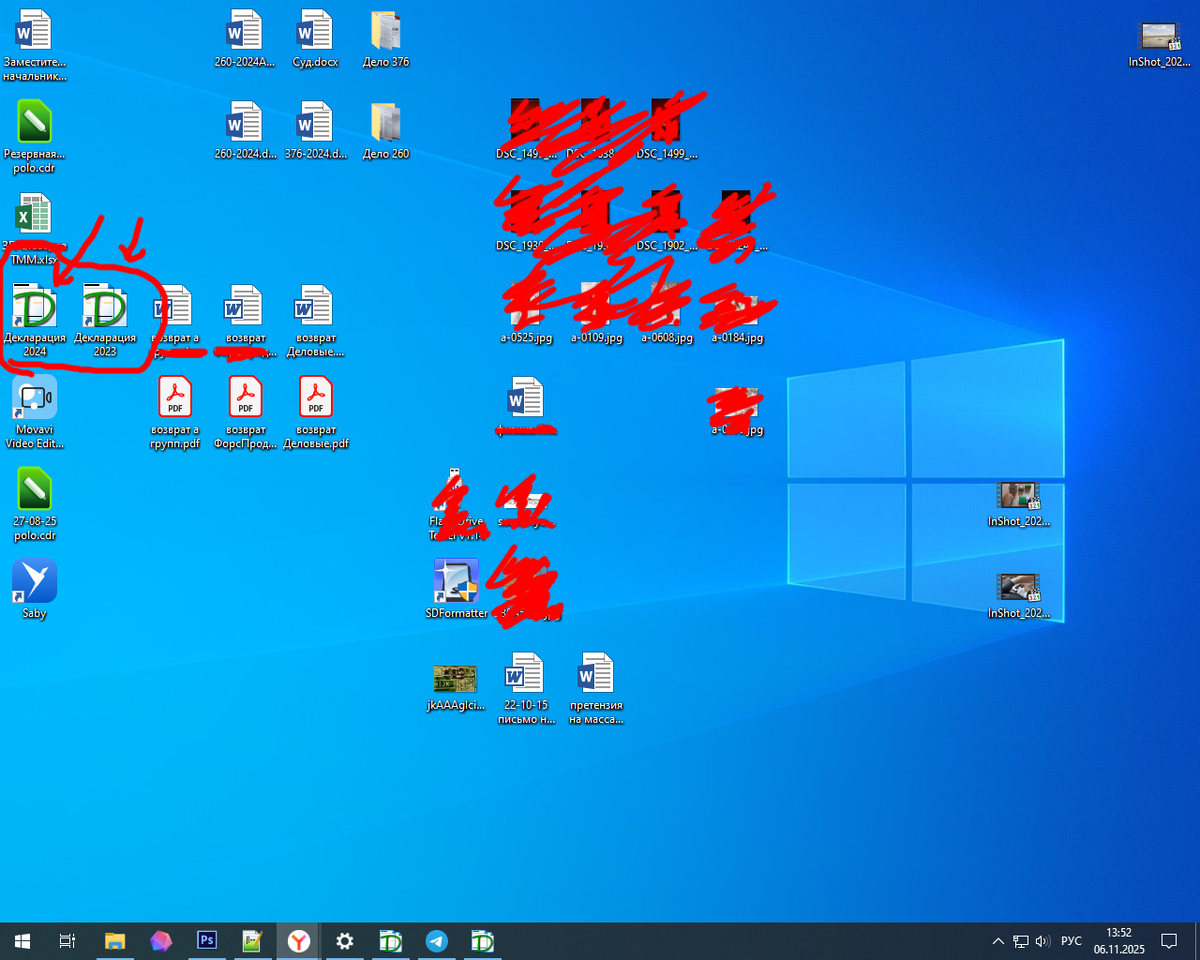Select the претензия на масса... document
Screen dimensions: 1200x960
tap(596, 688)
